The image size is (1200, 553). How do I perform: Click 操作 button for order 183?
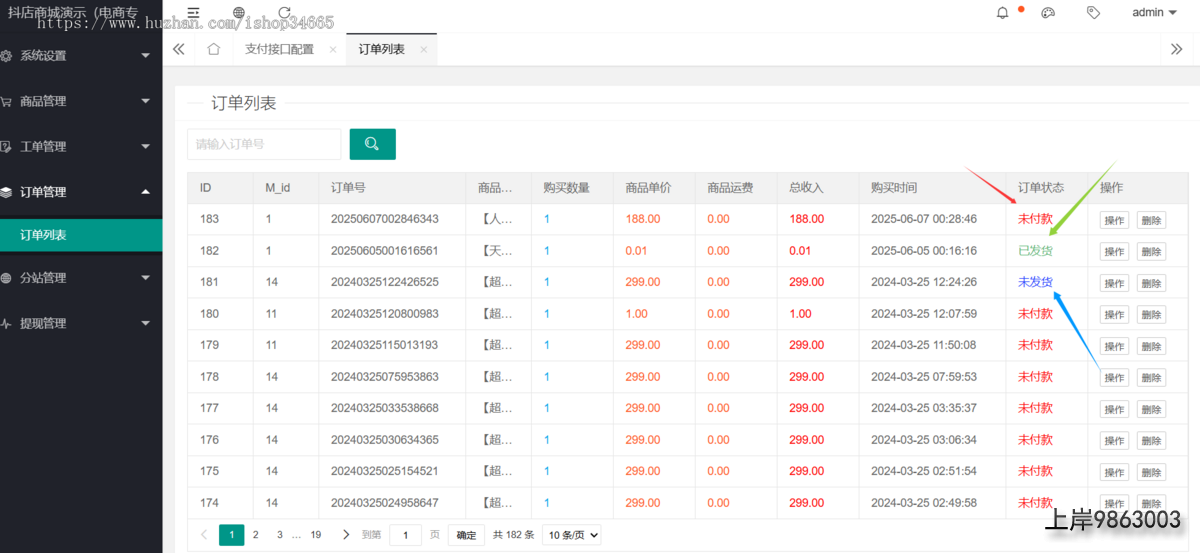1114,221
